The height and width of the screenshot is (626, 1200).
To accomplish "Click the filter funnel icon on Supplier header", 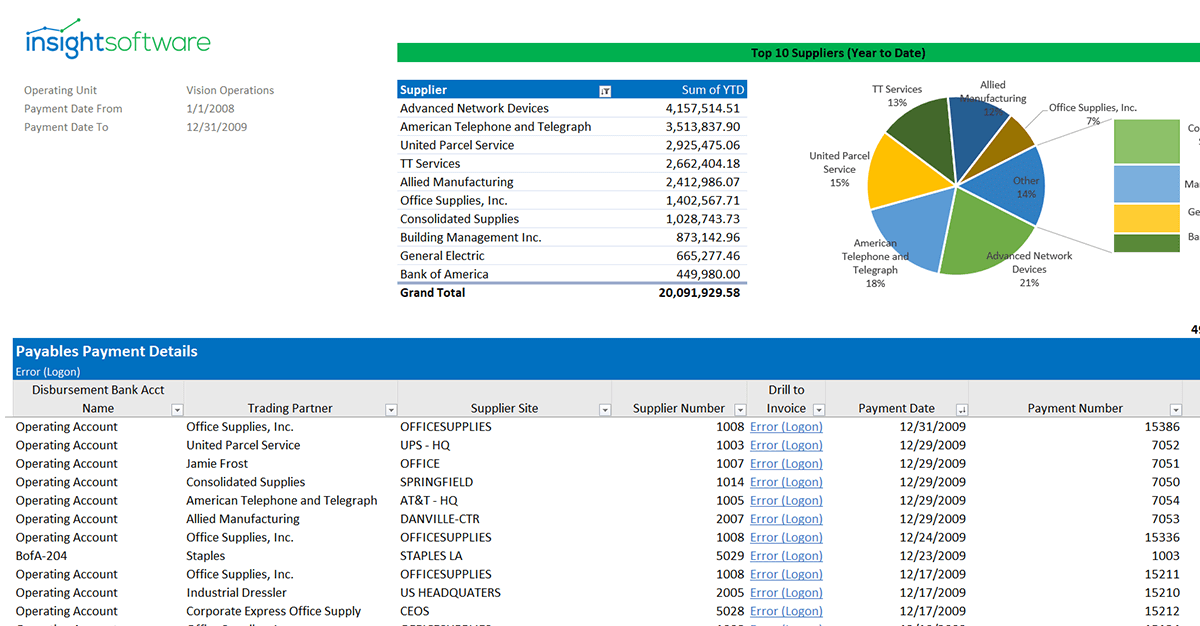I will coord(606,89).
